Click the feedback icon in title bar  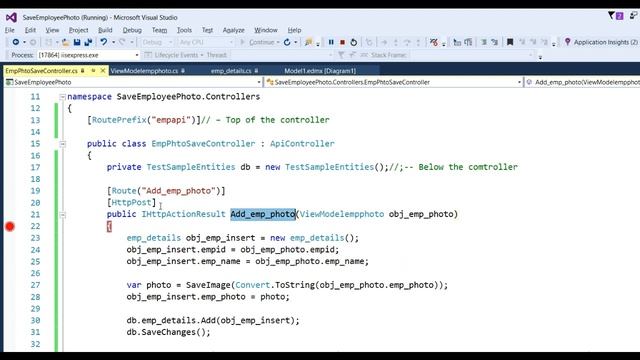tap(633, 16)
